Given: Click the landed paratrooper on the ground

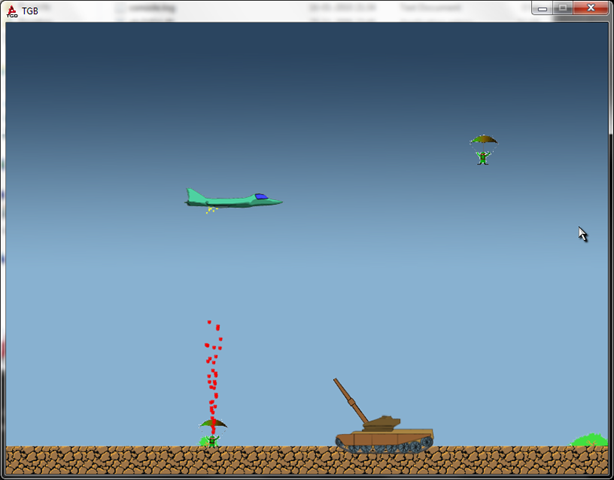Looking at the screenshot, I should tap(212, 438).
